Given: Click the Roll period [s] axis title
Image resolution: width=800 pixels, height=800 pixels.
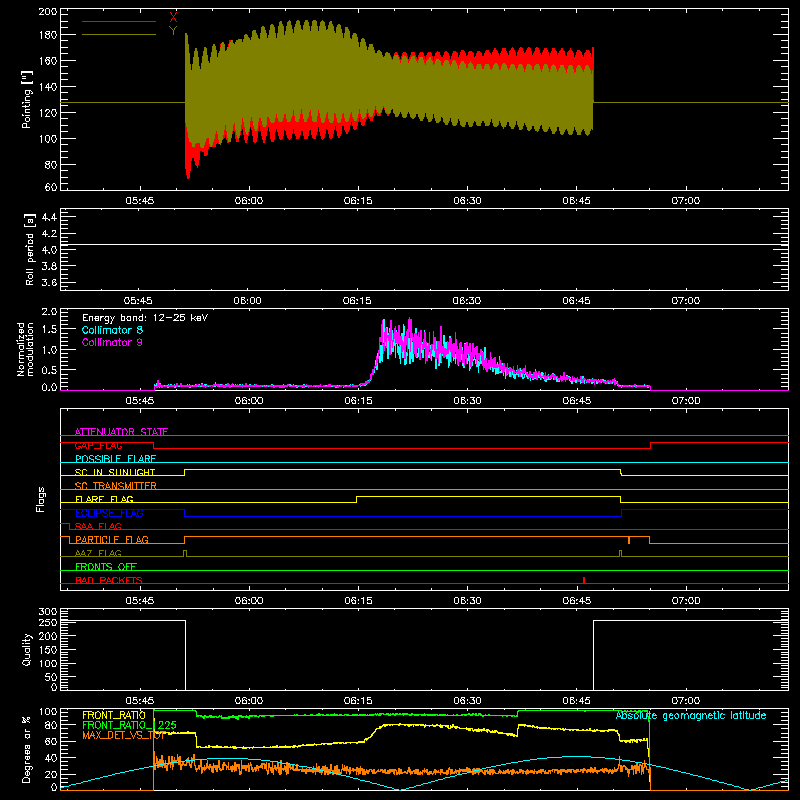Looking at the screenshot, I should tap(29, 249).
